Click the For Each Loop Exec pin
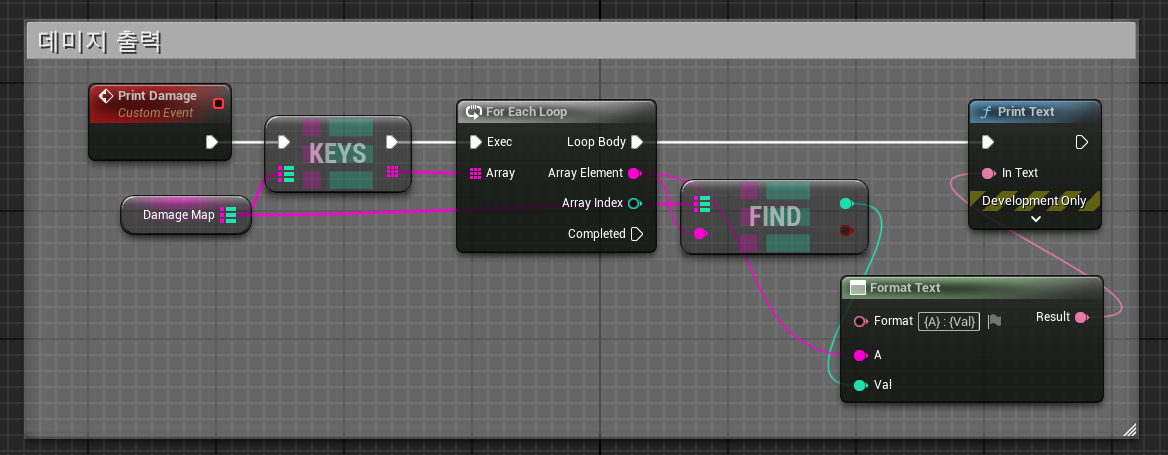 coord(476,141)
